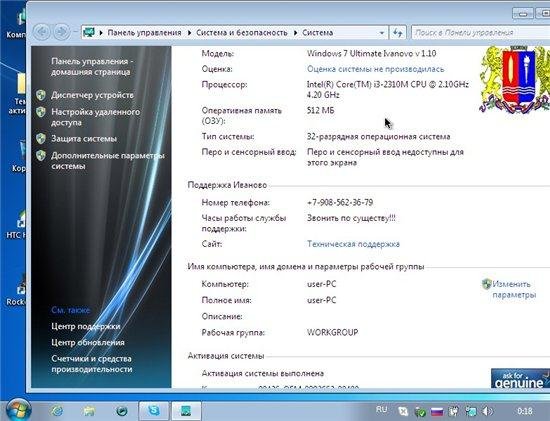Viewport: 550px width, 421px height.
Task: Open the Windows Start menu
Action: pyautogui.click(x=19, y=410)
